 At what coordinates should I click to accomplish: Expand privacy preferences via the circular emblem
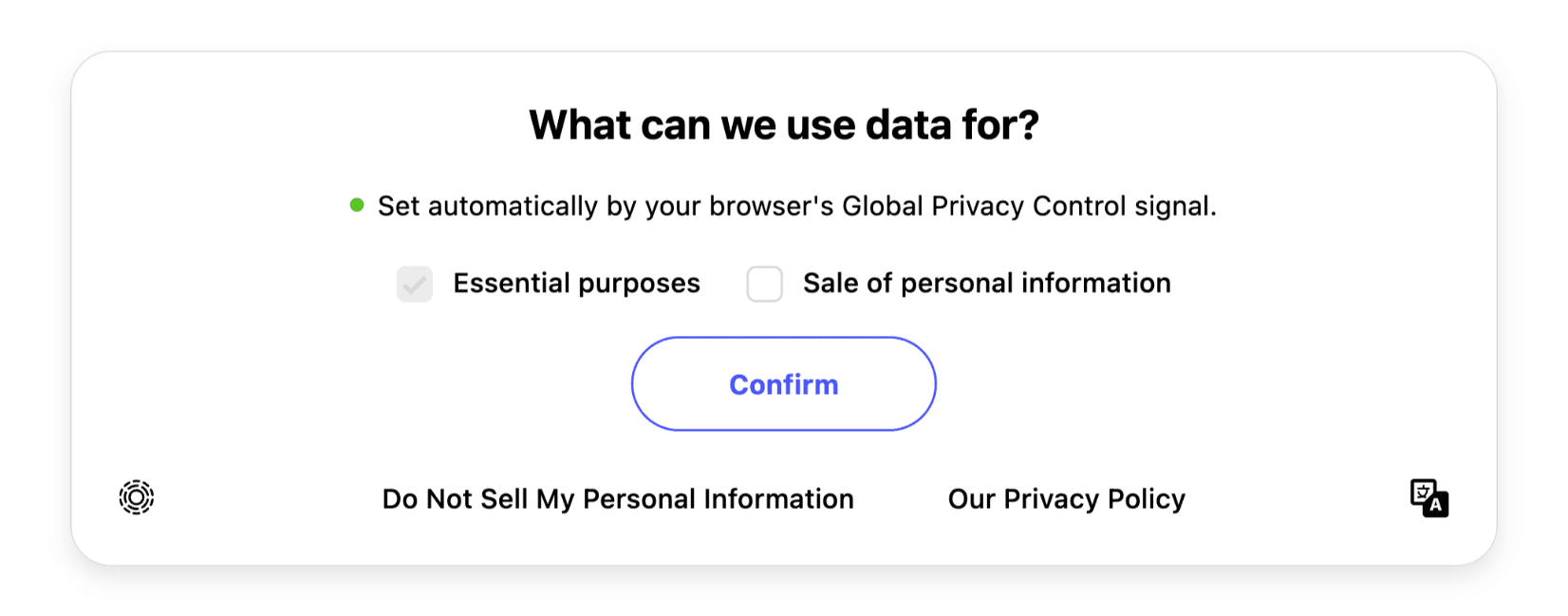click(136, 497)
